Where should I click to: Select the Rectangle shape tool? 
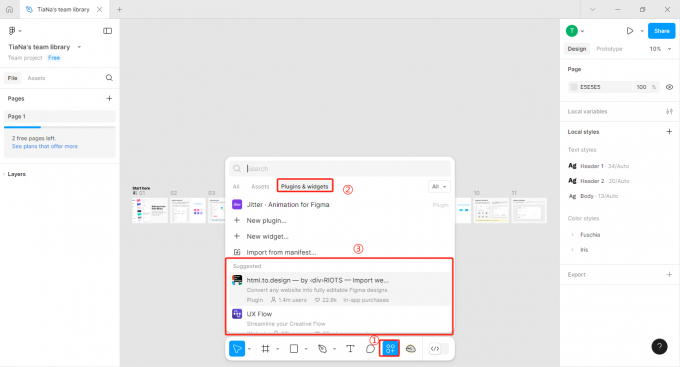coord(294,348)
